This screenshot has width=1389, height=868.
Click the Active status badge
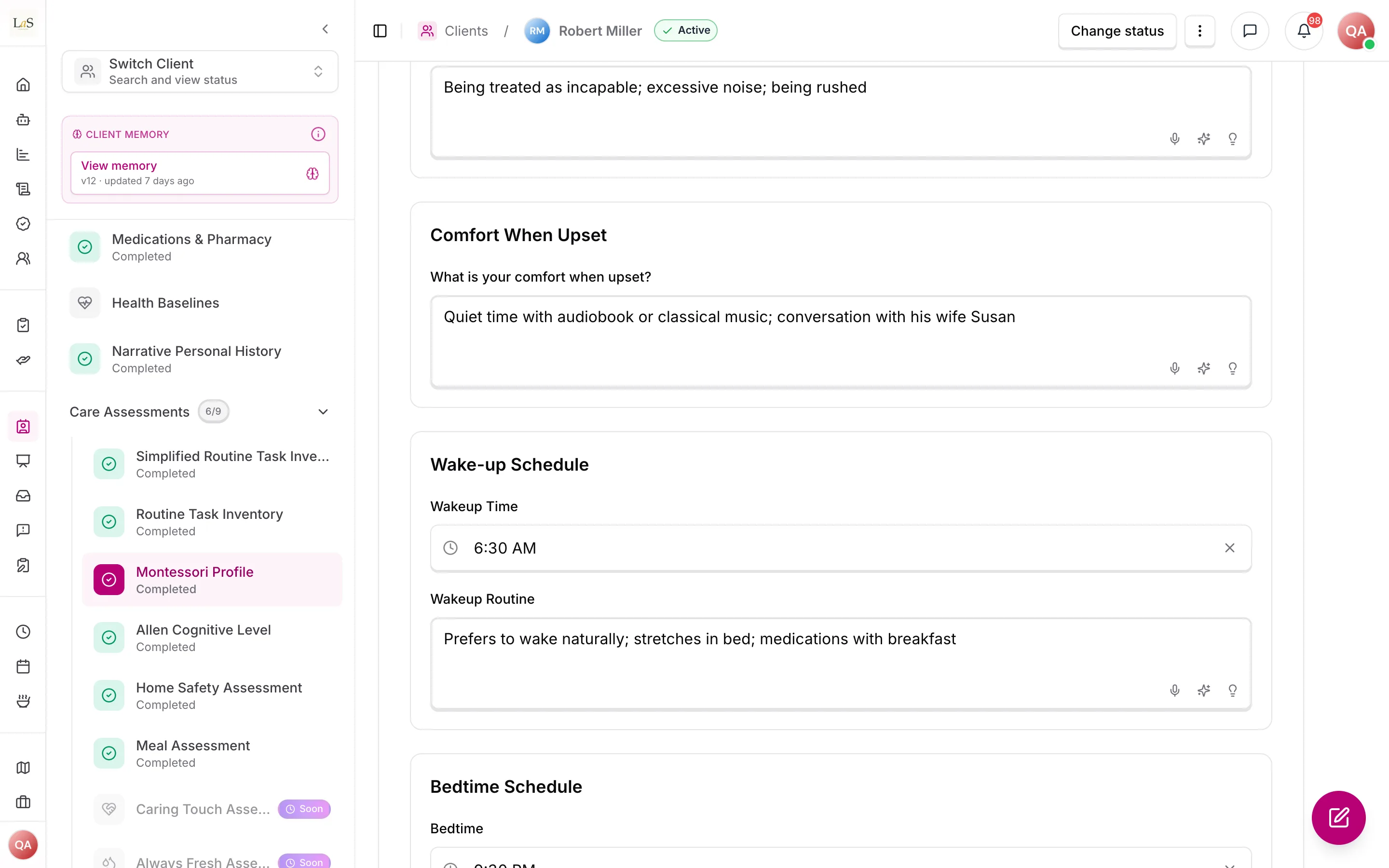686,30
